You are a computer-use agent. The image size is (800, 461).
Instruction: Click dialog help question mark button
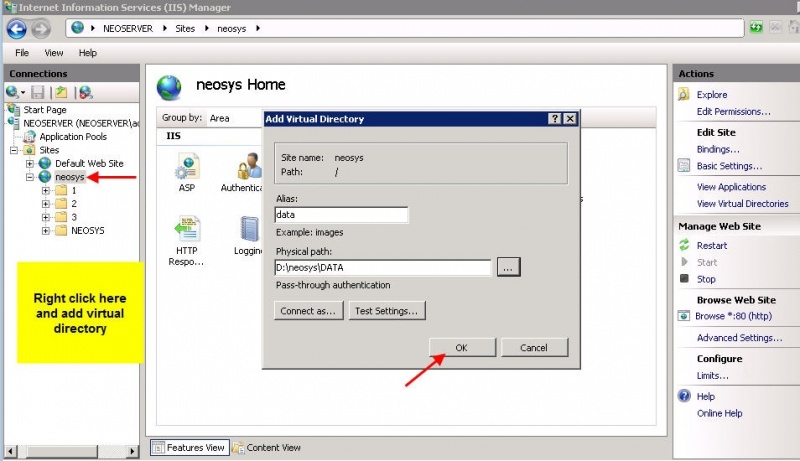point(555,119)
